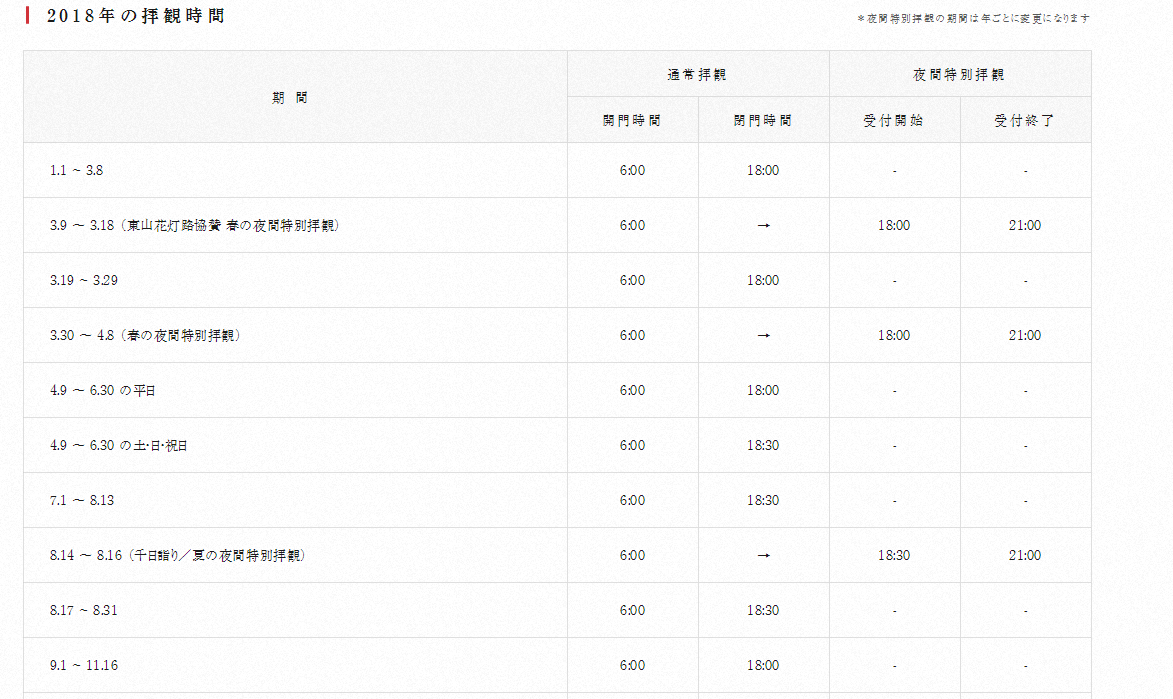This screenshot has height=699, width=1173.
Task: Select the 4.9 ~ 6.30 の平日 row label
Action: coord(105,390)
